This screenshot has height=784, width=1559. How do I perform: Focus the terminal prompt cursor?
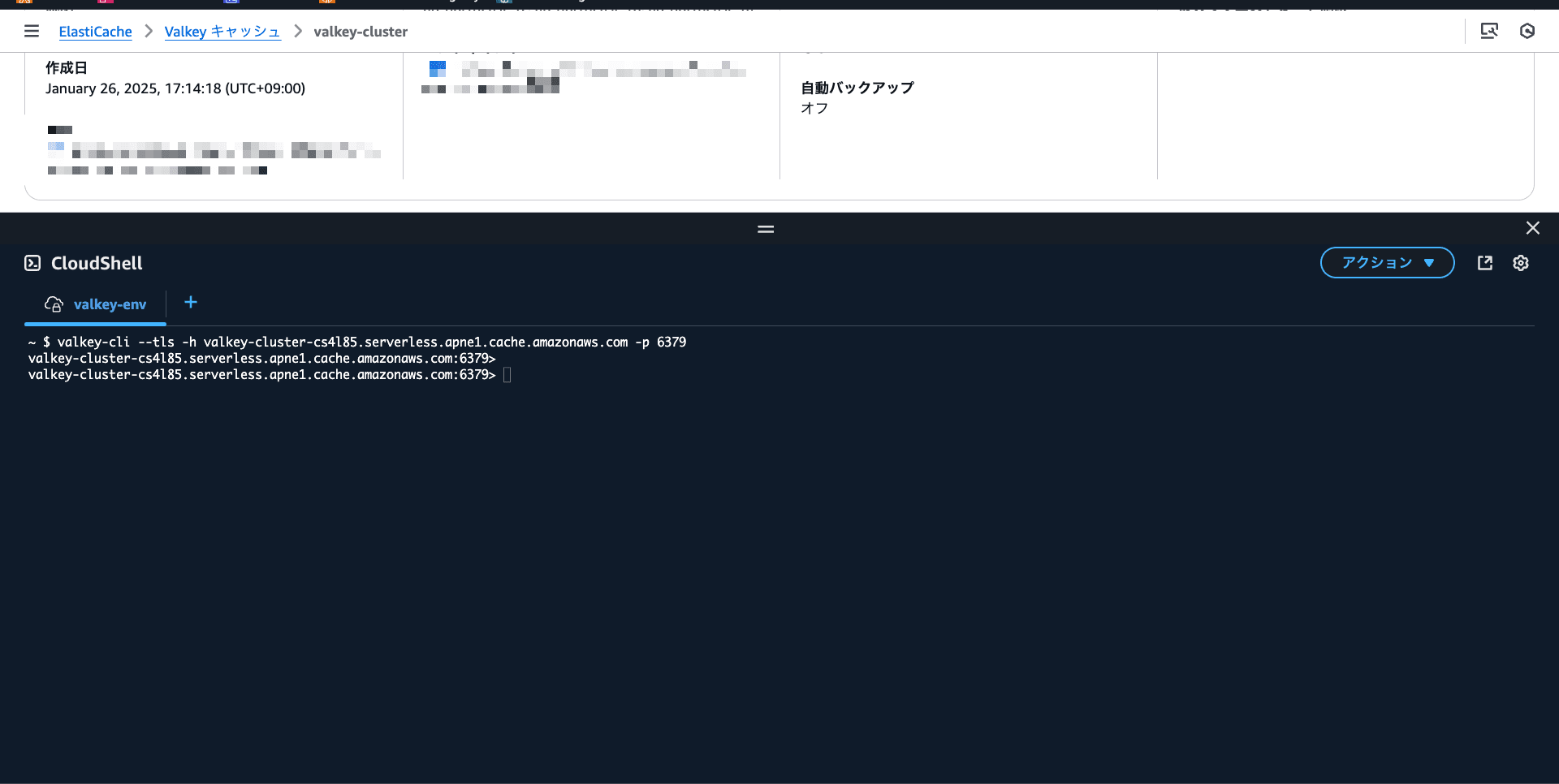click(507, 375)
